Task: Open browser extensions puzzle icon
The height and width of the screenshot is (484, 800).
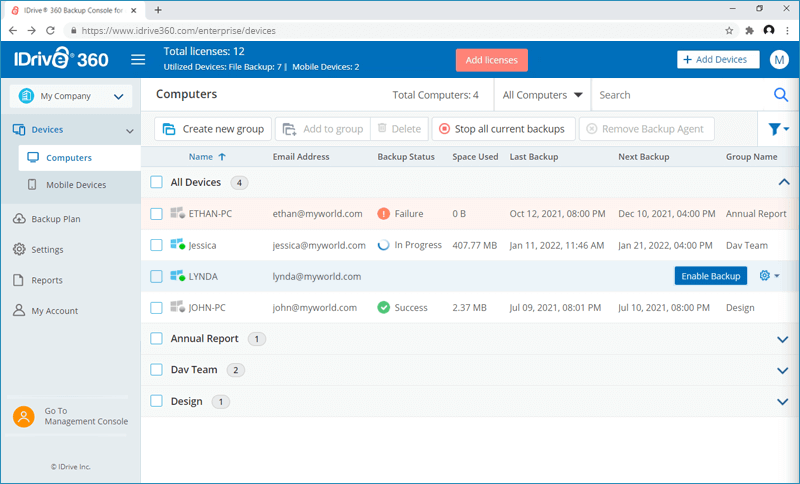Action: click(x=749, y=31)
